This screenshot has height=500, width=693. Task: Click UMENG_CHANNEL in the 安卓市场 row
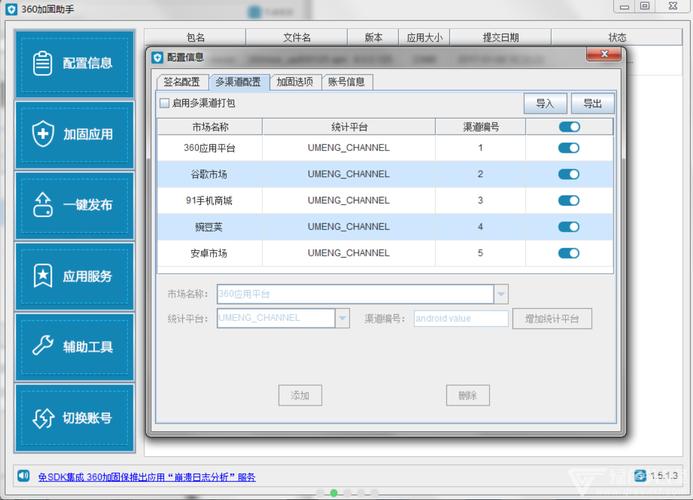tap(349, 253)
